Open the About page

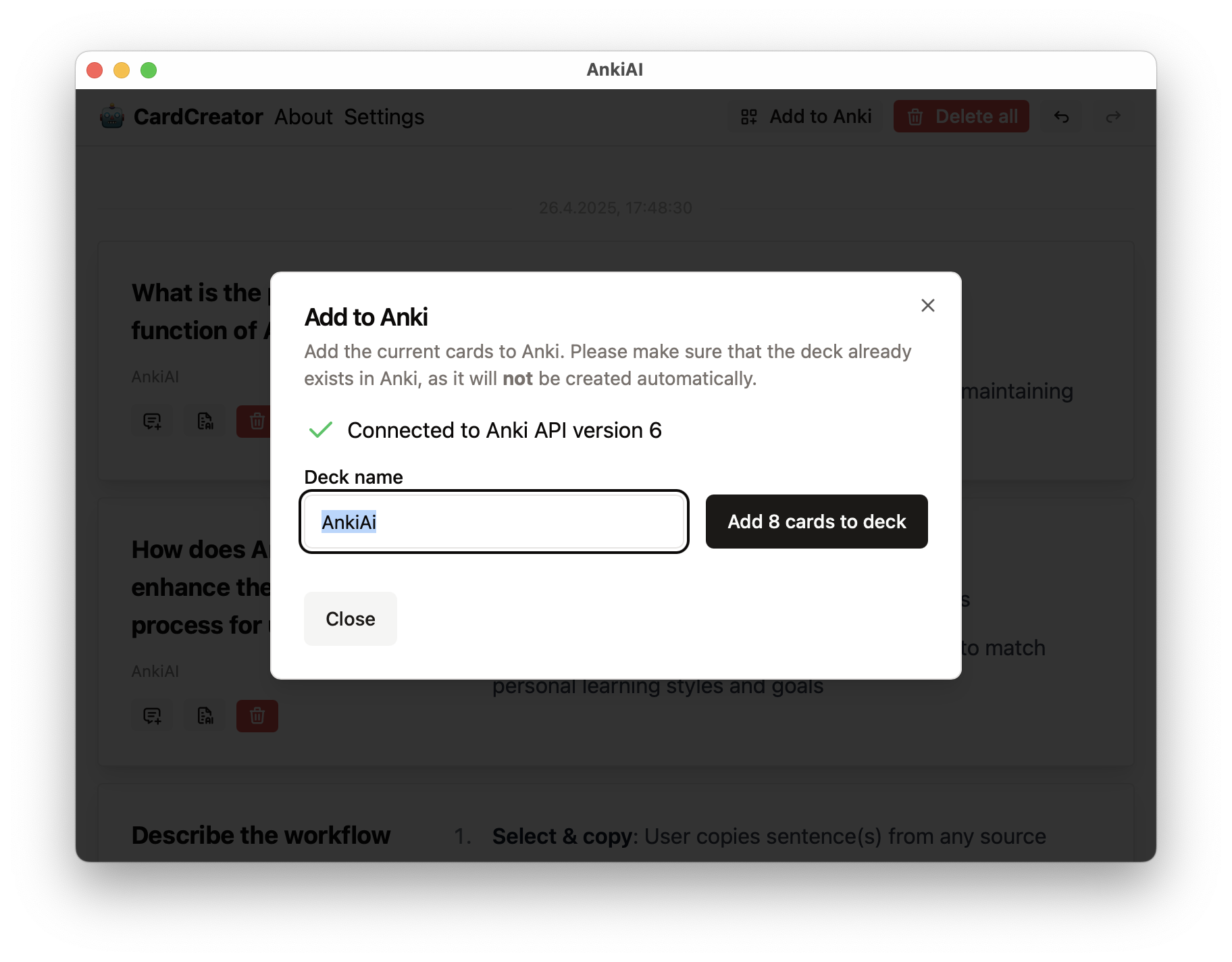(x=303, y=117)
